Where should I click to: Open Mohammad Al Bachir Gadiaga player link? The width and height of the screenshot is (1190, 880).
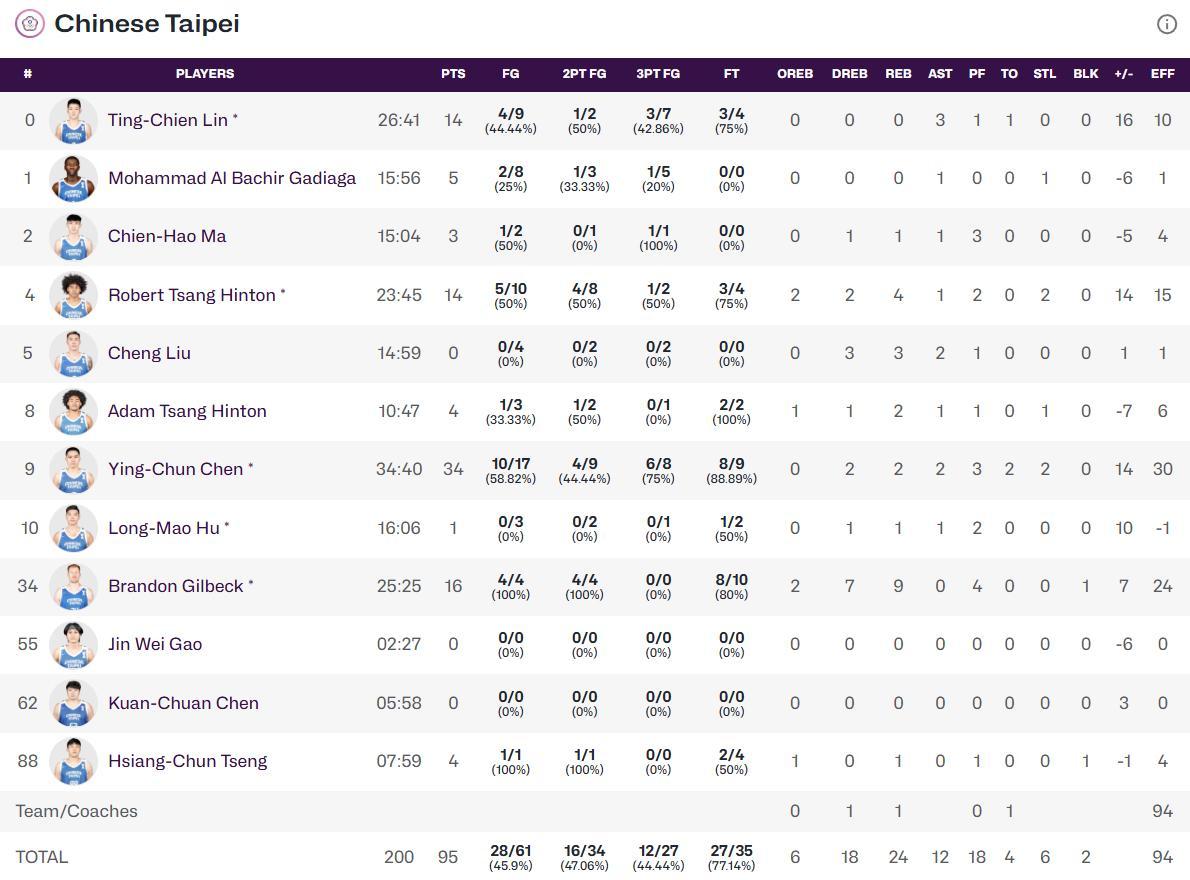(232, 178)
